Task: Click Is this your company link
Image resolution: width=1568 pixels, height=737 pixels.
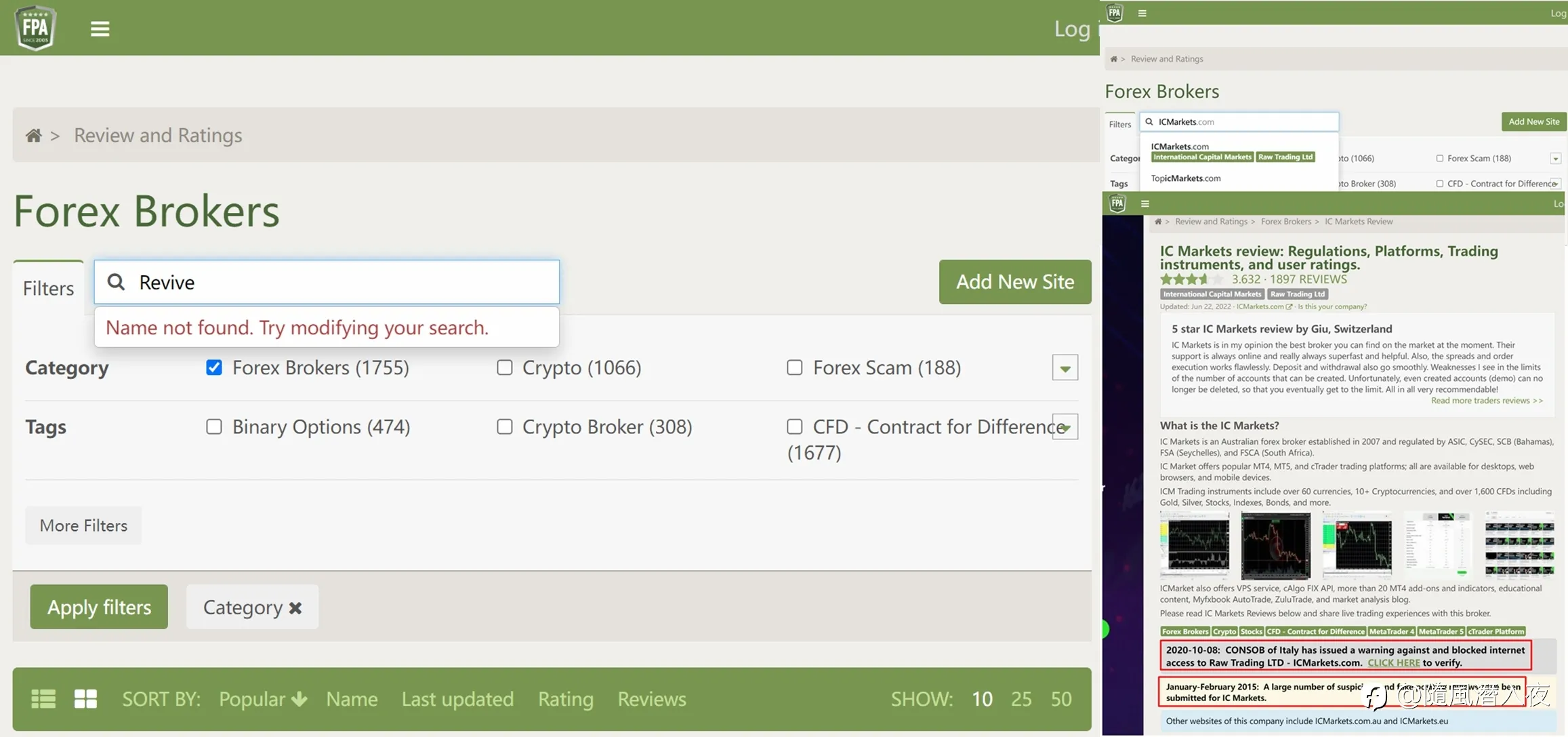Action: (x=1332, y=306)
